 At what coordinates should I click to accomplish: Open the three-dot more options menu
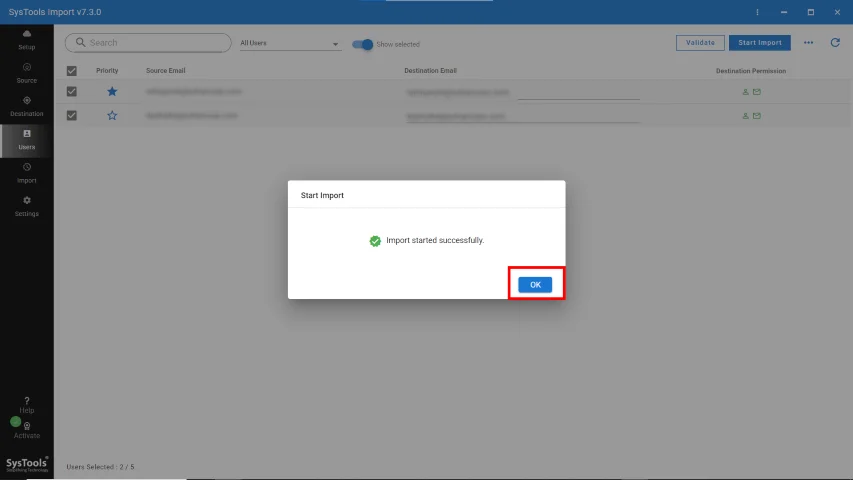coord(808,42)
